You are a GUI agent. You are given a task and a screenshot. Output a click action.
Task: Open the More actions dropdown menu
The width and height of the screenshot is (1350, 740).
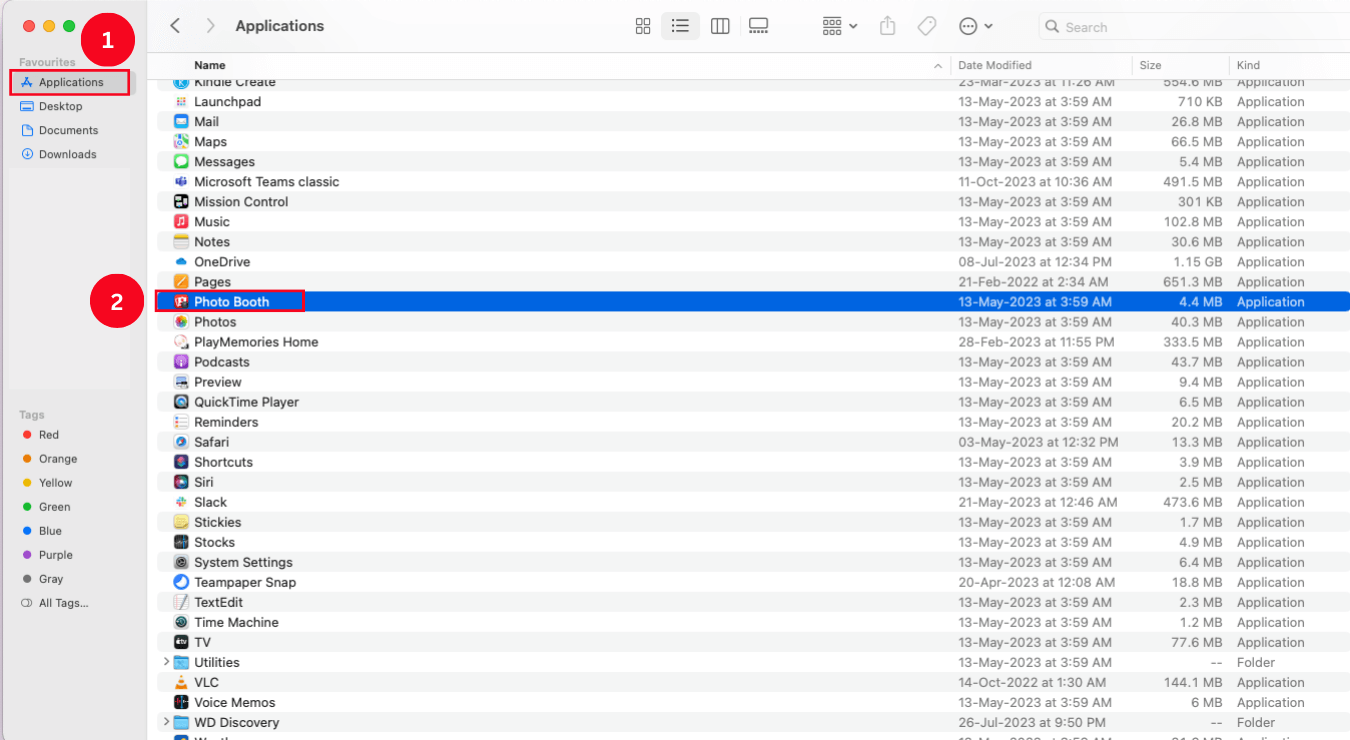[975, 26]
